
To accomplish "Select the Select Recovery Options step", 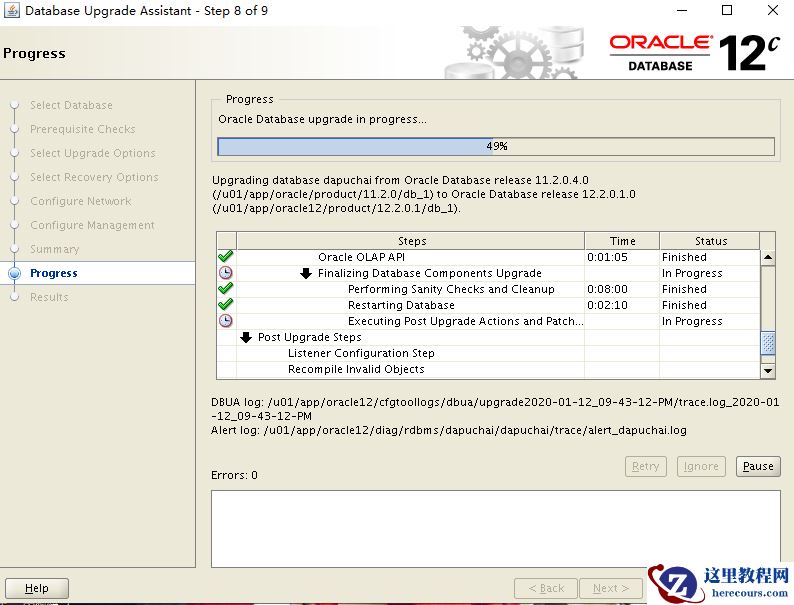I will (94, 177).
